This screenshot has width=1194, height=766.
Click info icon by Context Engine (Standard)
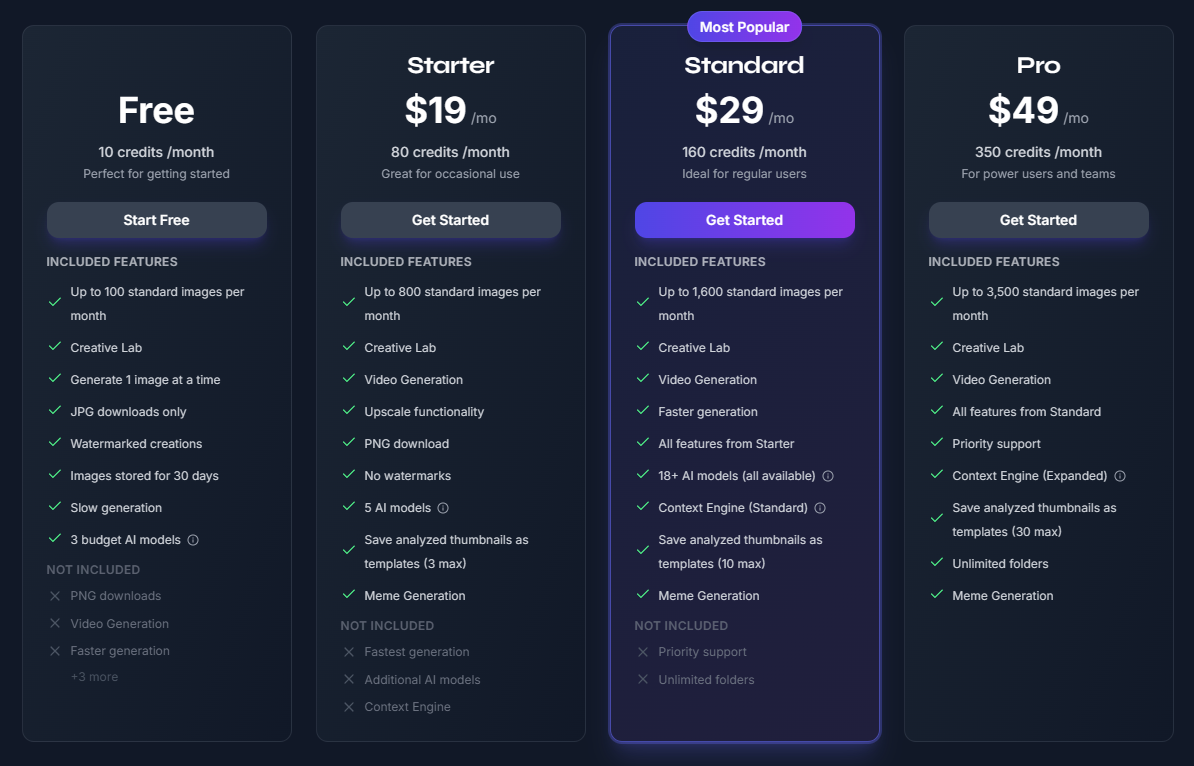[820, 508]
